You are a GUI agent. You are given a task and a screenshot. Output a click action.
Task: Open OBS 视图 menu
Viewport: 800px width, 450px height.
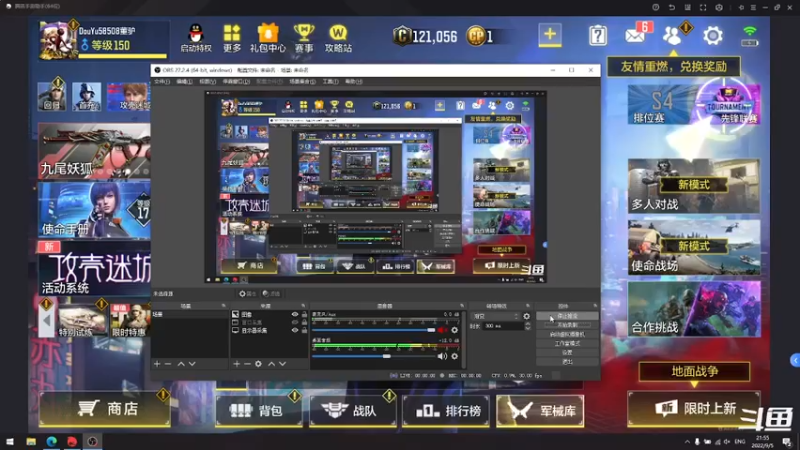pyautogui.click(x=207, y=82)
